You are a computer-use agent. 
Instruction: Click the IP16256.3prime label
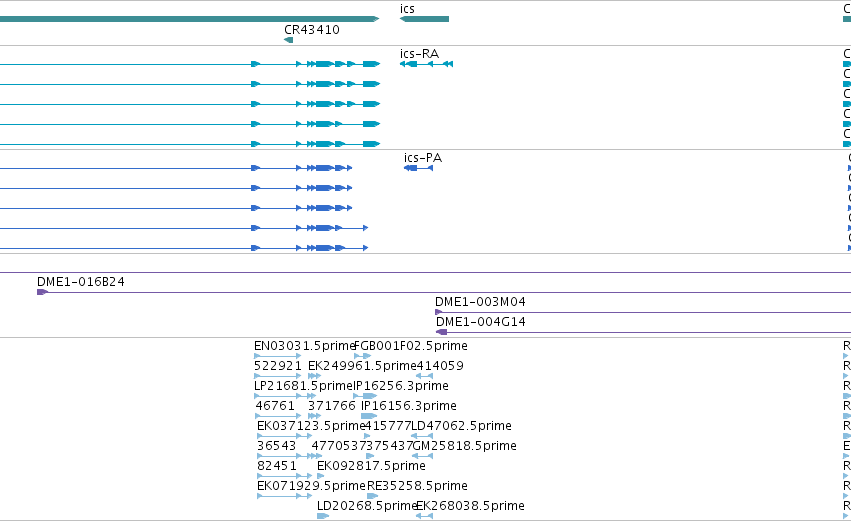click(401, 386)
